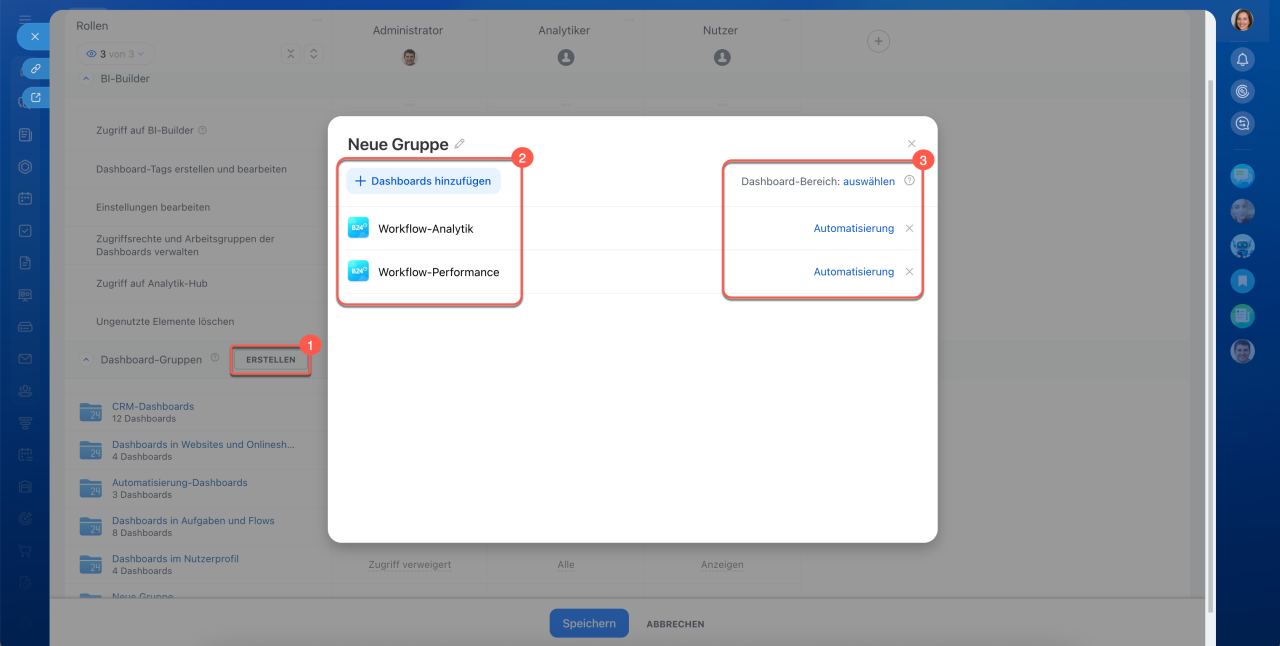Open the Automatisierung-Dashboards group
This screenshot has height=646, width=1280.
pos(180,483)
